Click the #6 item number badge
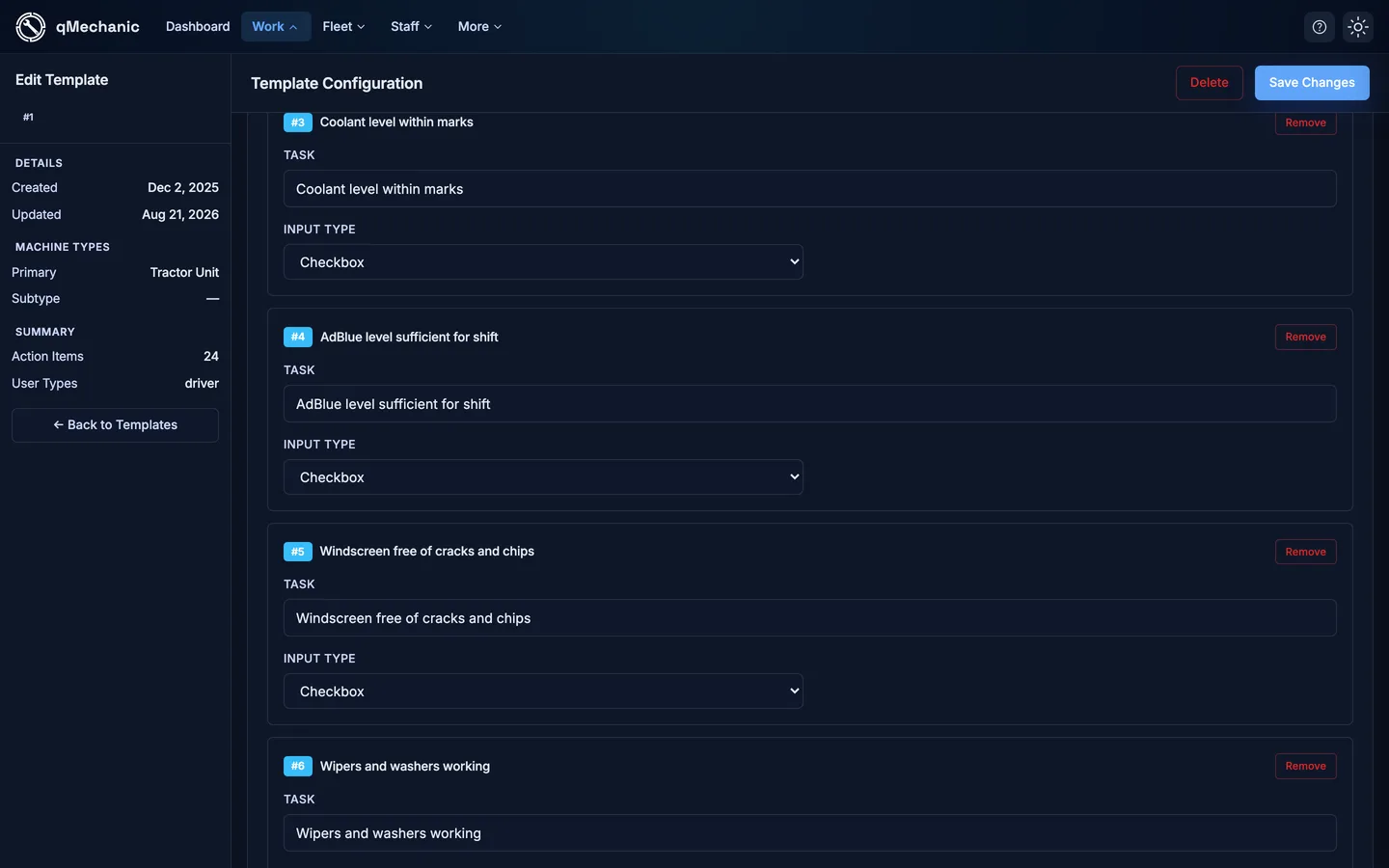This screenshot has width=1389, height=868. coord(298,766)
